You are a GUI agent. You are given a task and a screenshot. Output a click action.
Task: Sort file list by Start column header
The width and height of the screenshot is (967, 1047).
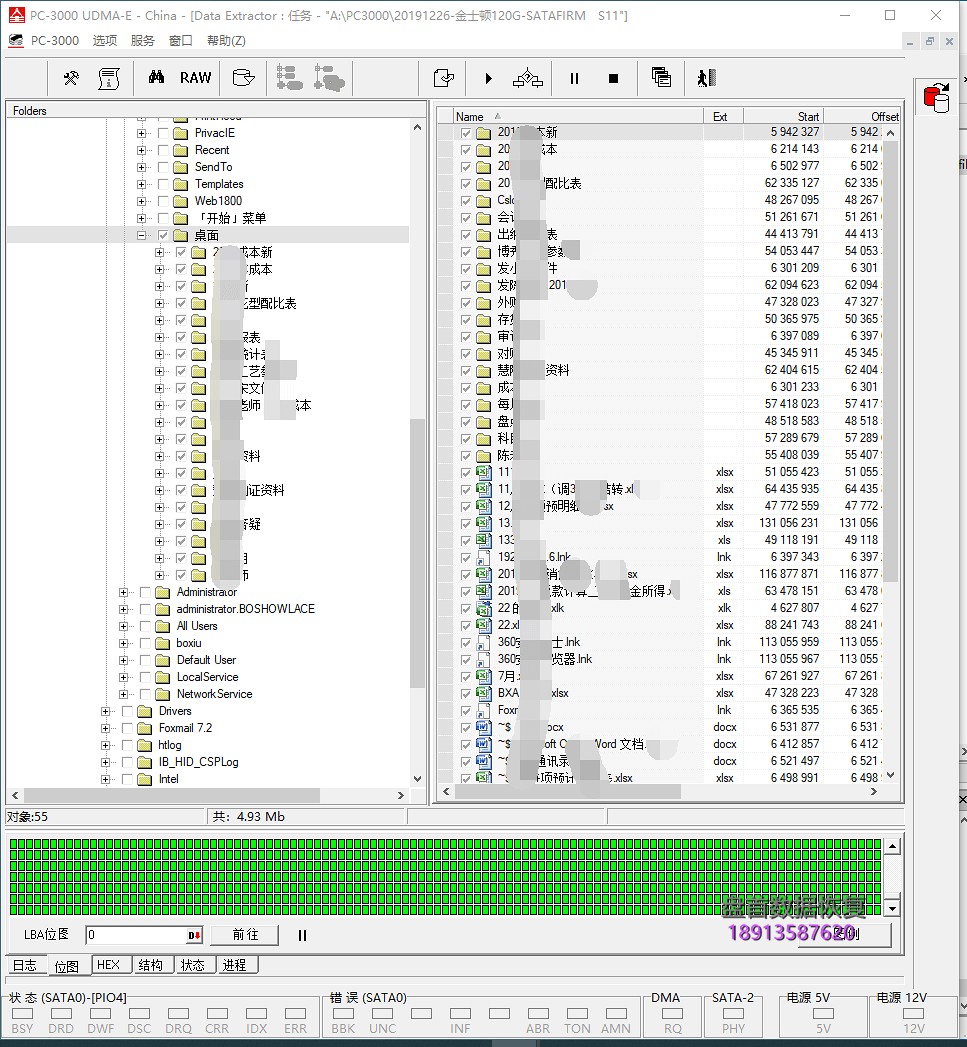[x=783, y=116]
